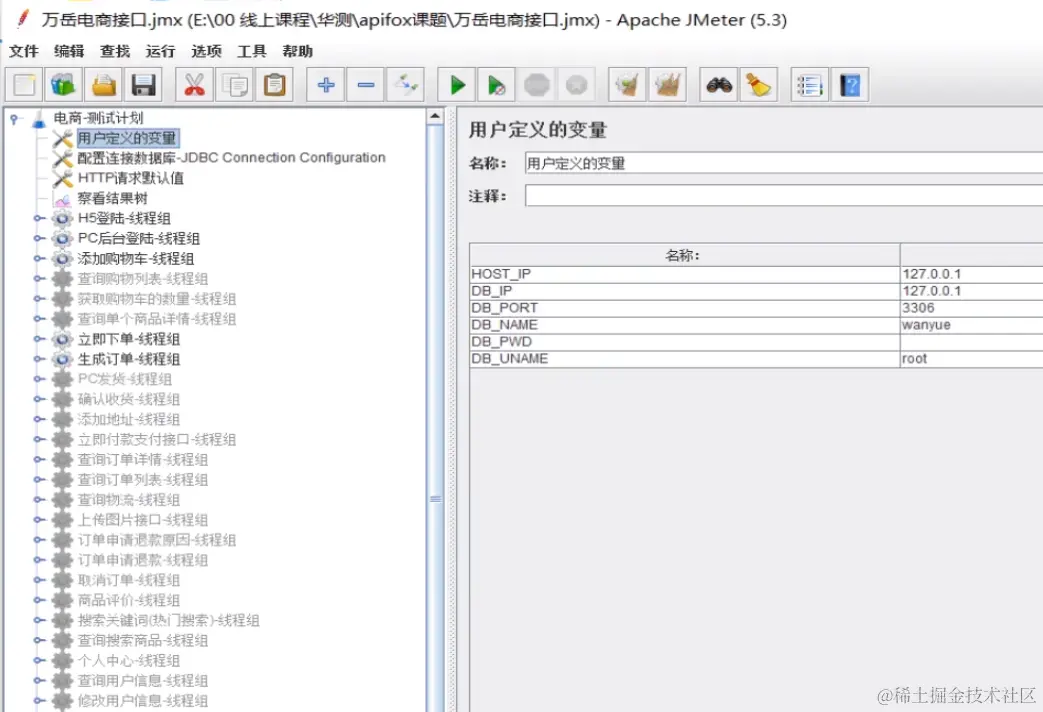The width and height of the screenshot is (1043, 712).
Task: Click the New test plan icon
Action: (25, 85)
